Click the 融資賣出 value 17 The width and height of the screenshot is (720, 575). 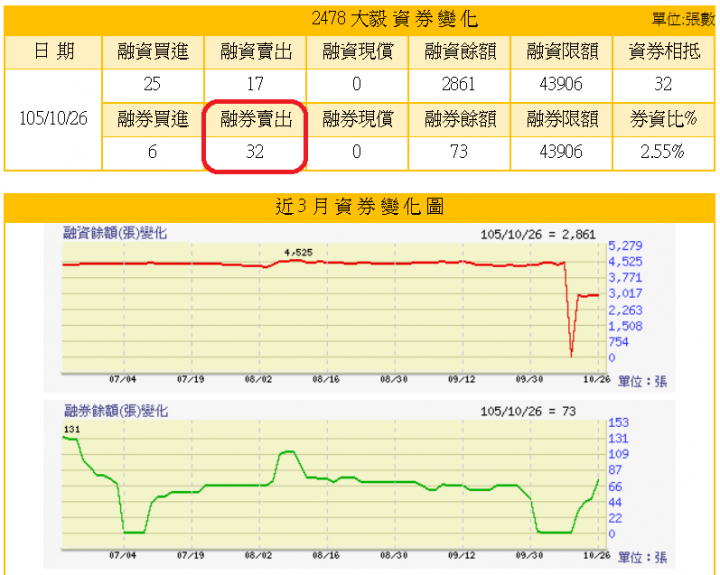(255, 84)
